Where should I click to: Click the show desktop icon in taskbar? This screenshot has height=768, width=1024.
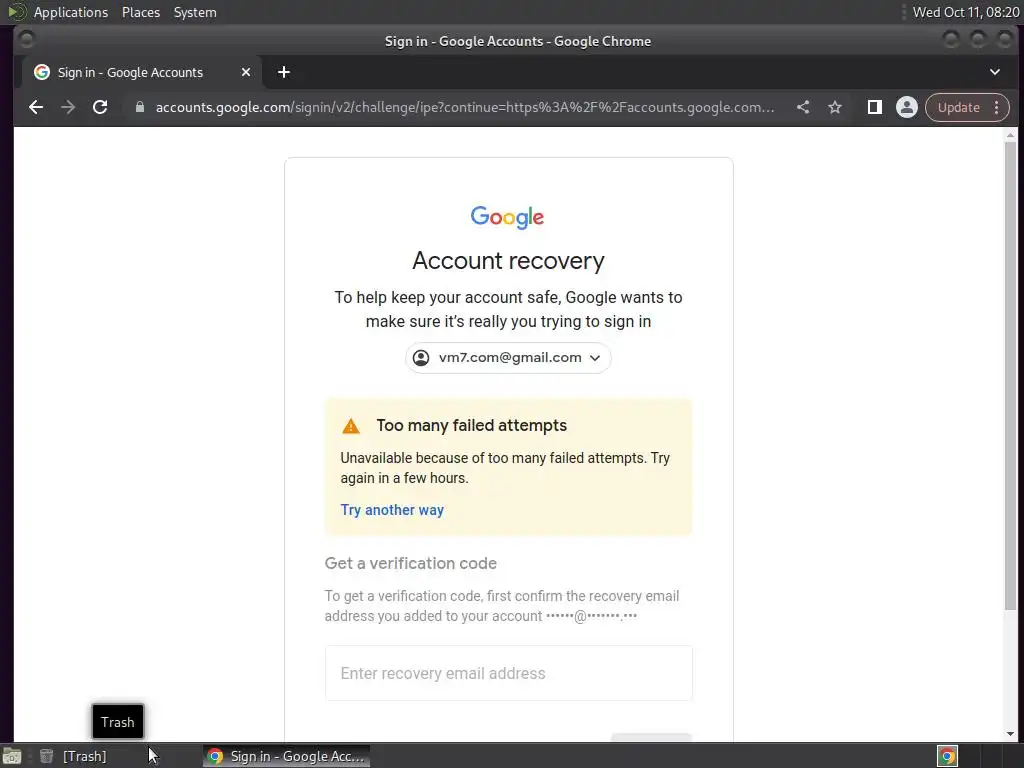[x=12, y=756]
